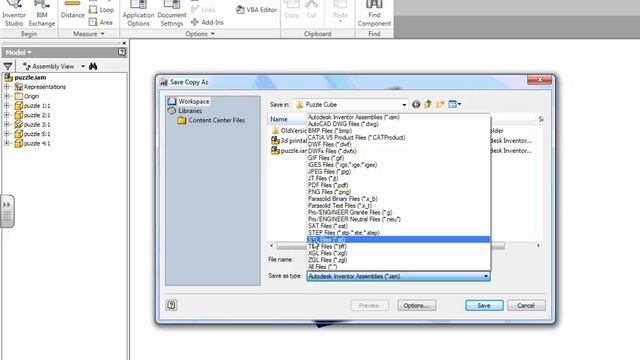Image resolution: width=640 pixels, height=360 pixels.
Task: Click the Options... button
Action: point(417,305)
